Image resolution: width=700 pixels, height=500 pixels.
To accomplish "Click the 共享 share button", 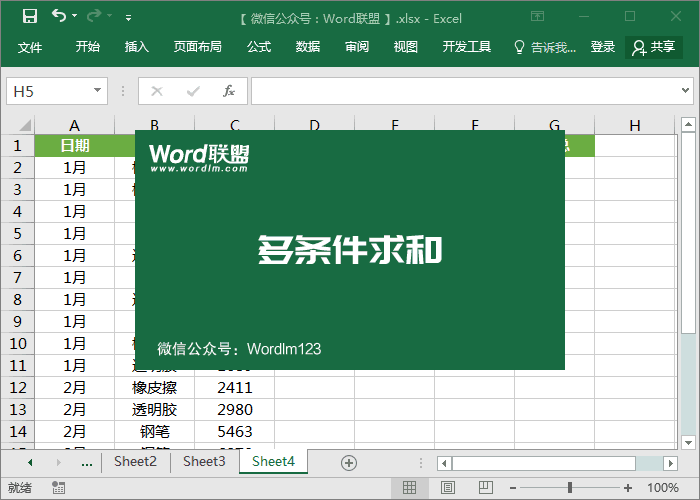I will (x=654, y=47).
